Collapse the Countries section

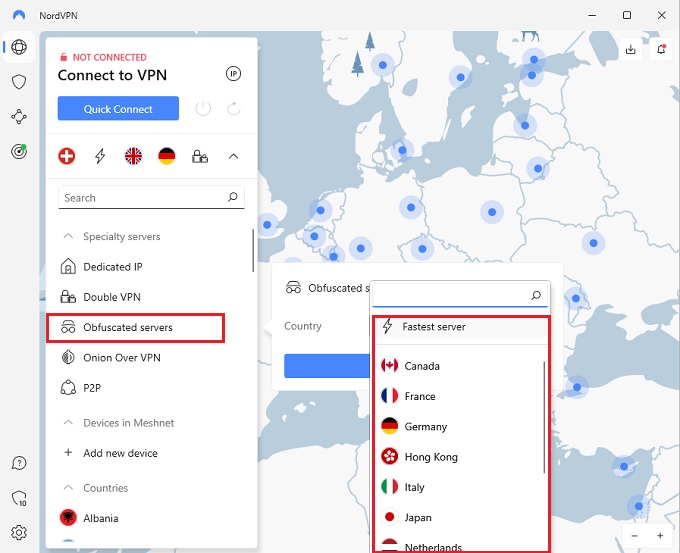[68, 488]
